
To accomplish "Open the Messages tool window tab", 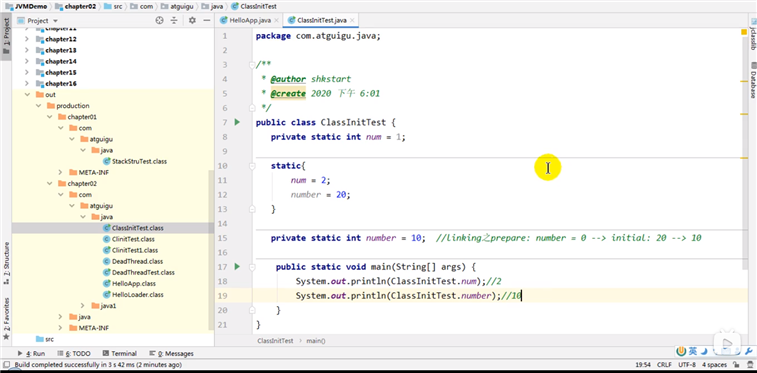I will tap(172, 354).
